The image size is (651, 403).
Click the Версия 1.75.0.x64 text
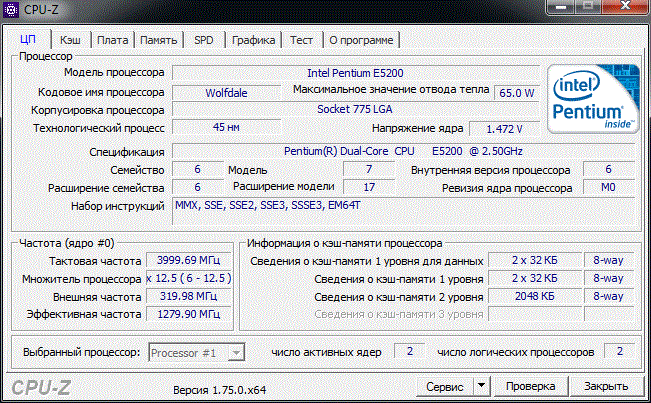pos(220,390)
